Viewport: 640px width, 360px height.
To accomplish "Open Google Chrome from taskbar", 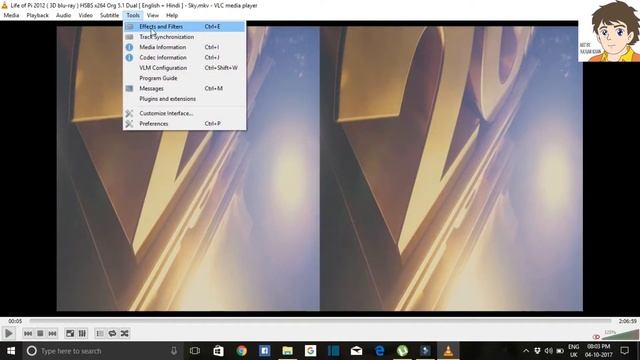I will [x=241, y=351].
